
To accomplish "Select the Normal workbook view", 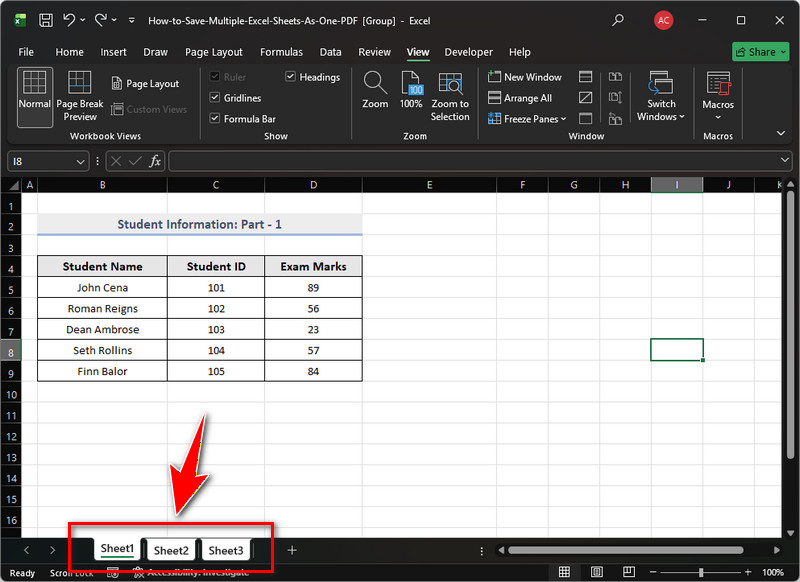I will tap(35, 97).
